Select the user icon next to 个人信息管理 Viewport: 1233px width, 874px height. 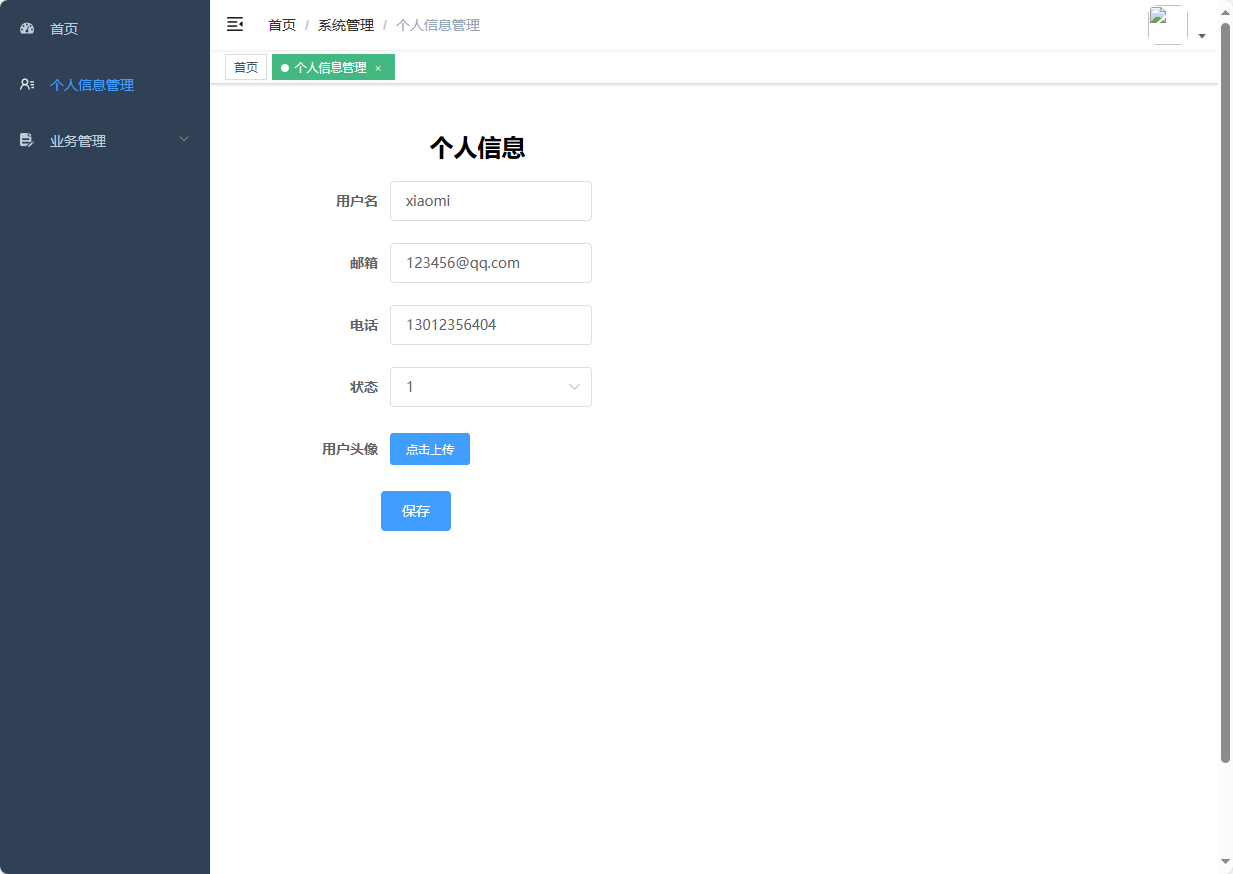[26, 84]
